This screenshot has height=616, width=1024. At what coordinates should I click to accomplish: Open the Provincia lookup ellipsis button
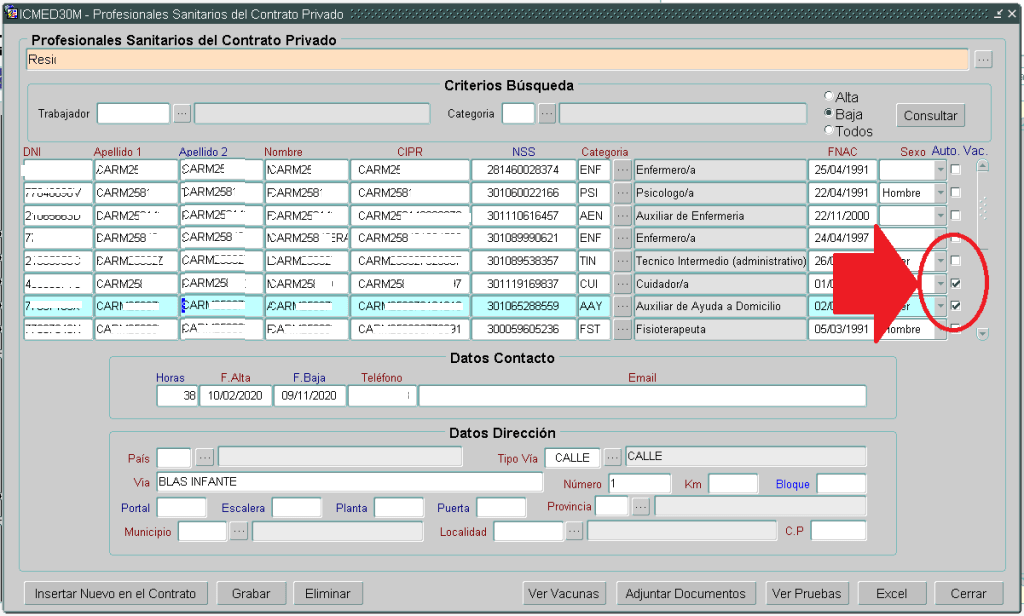point(641,507)
